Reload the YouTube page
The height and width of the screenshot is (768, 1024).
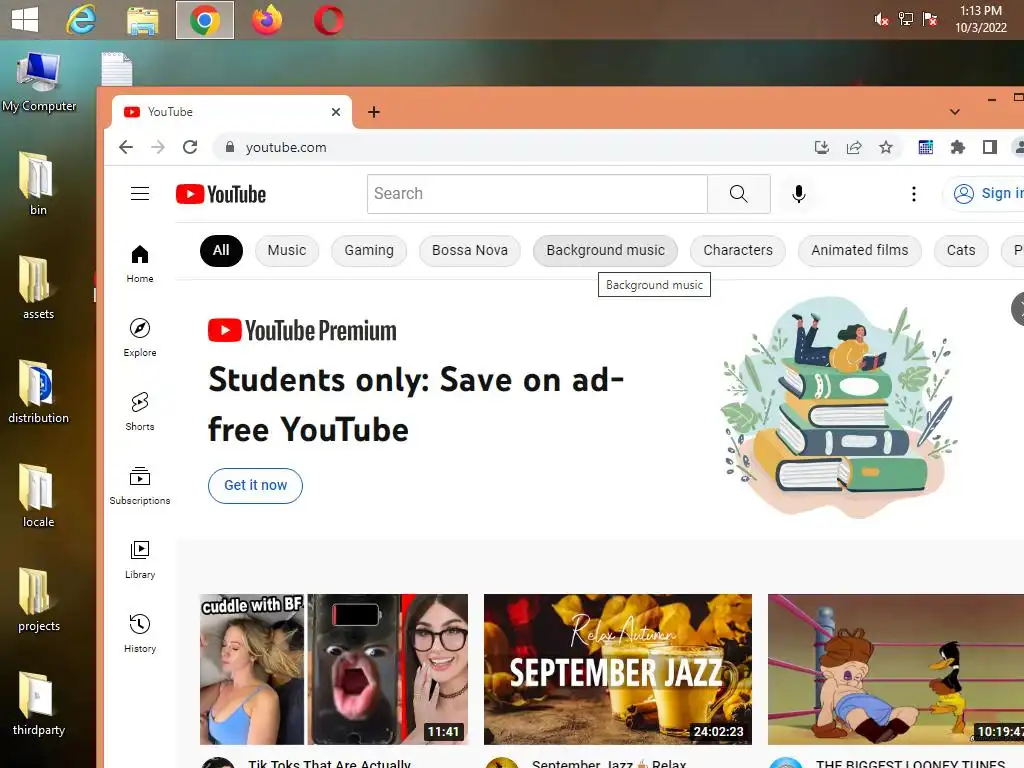190,147
